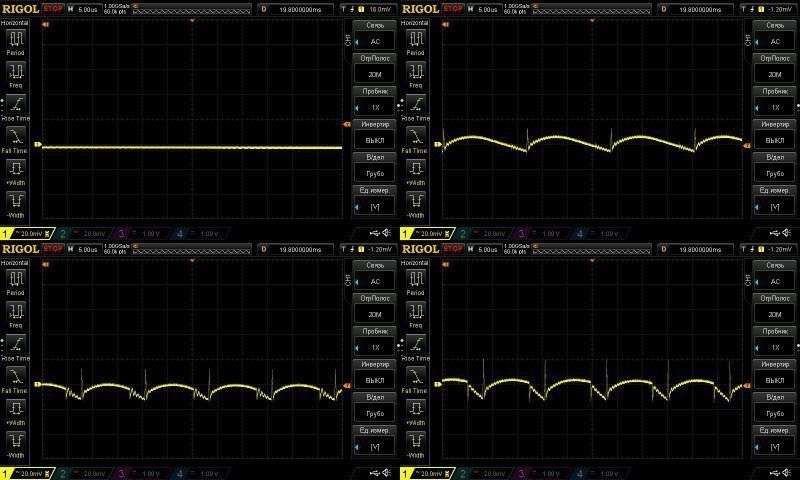Select Rise Time measurement in top-left scope screen
800x480 pixels.
tap(16, 108)
